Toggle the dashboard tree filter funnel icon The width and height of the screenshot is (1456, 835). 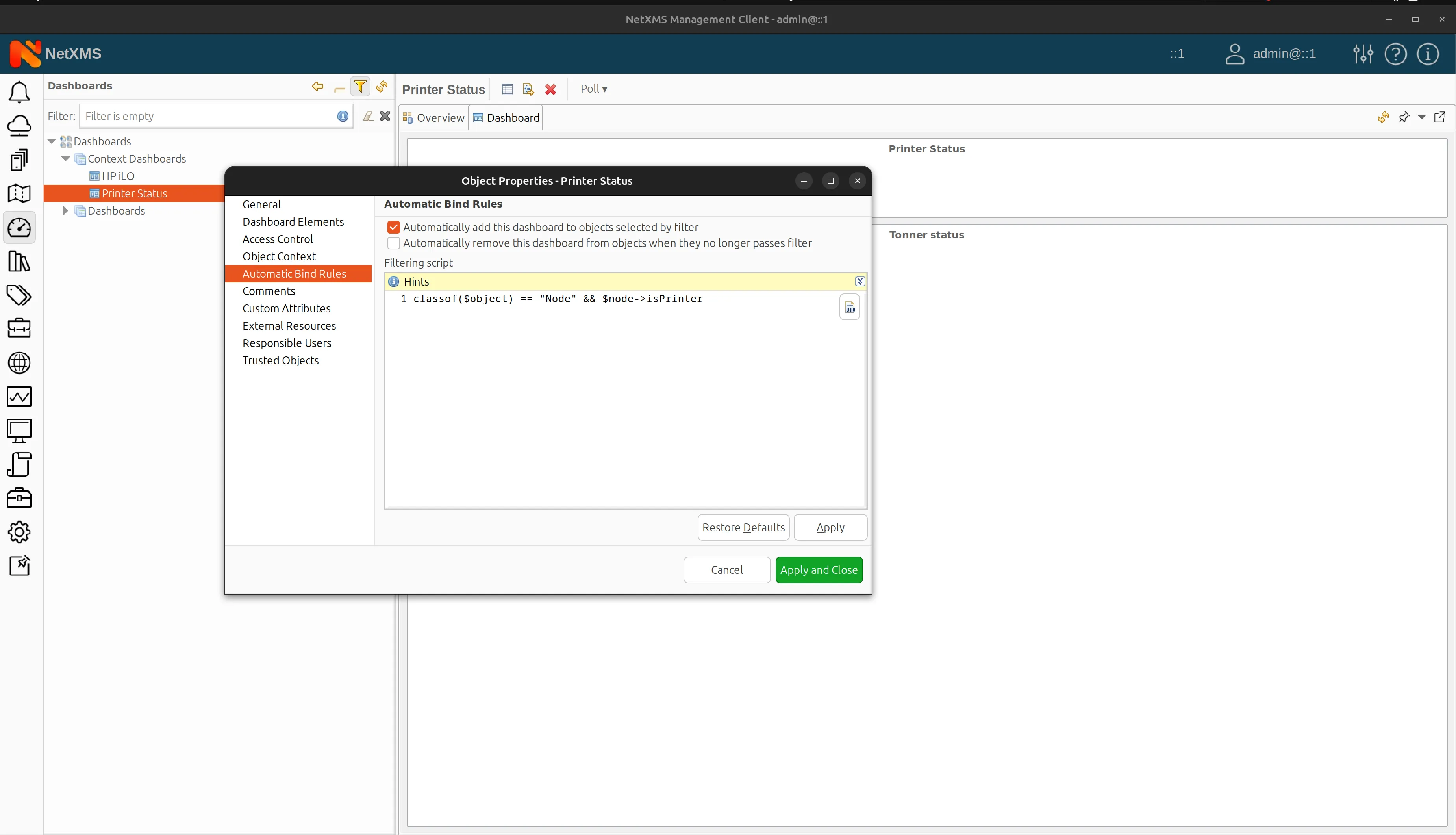pos(360,86)
